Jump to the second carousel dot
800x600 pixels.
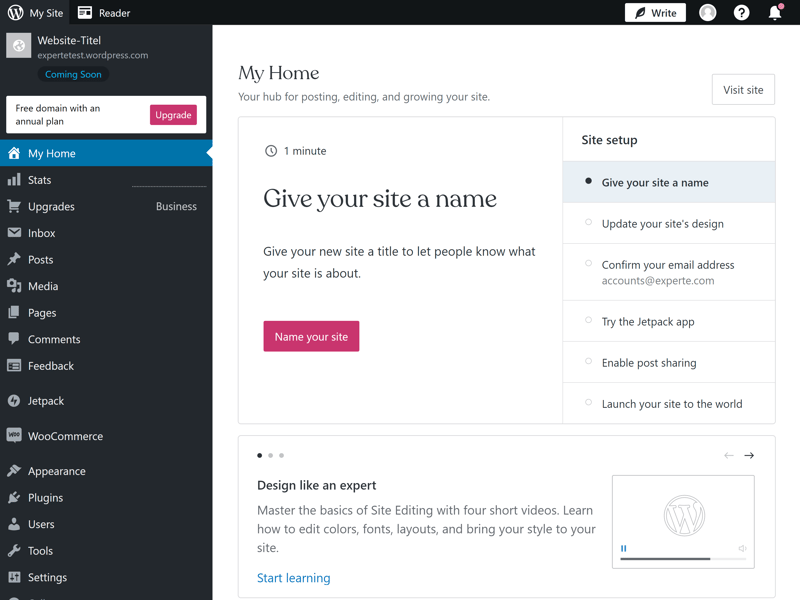(271, 456)
